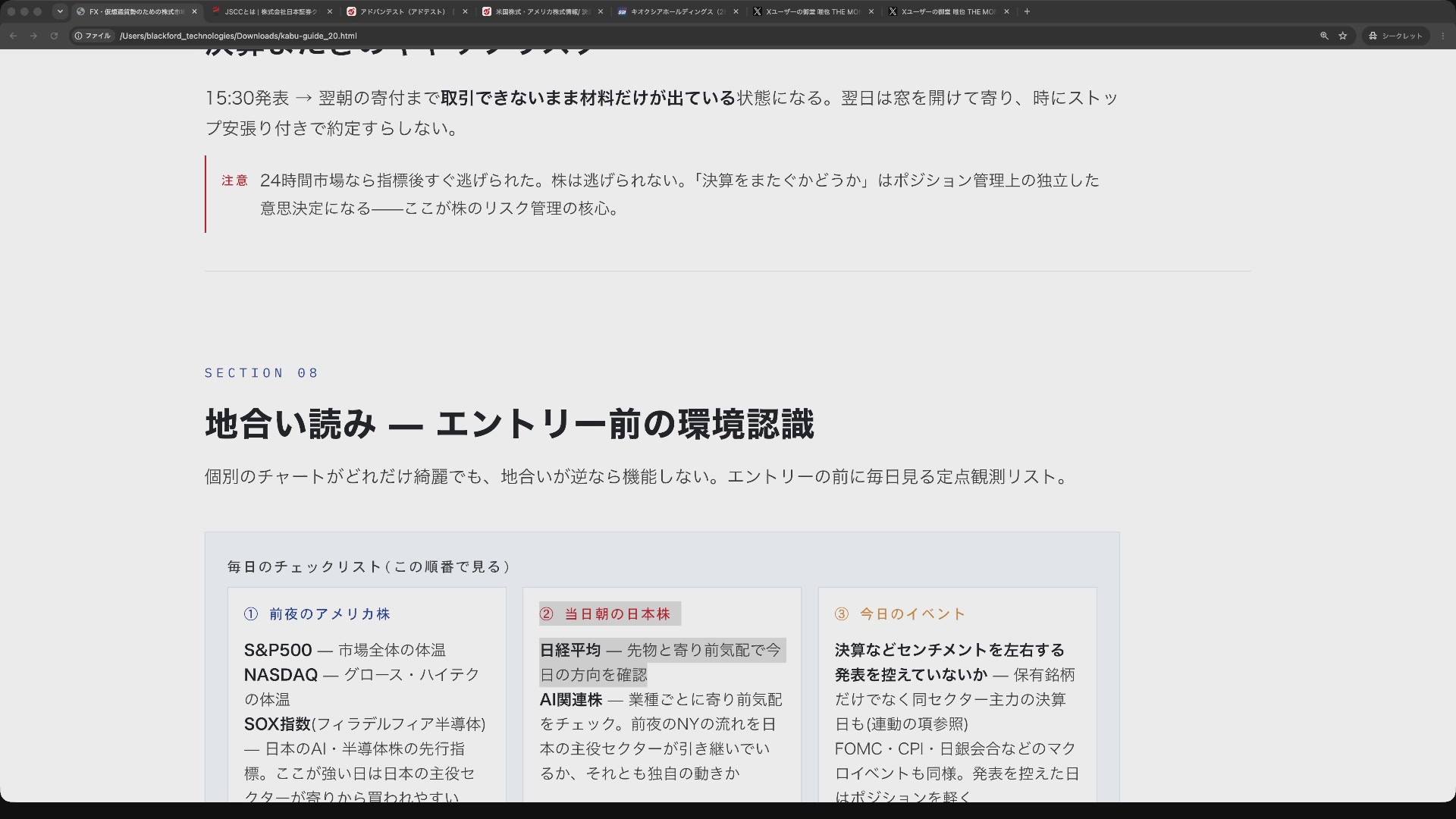Click the AI関連株 bold term

click(571, 699)
